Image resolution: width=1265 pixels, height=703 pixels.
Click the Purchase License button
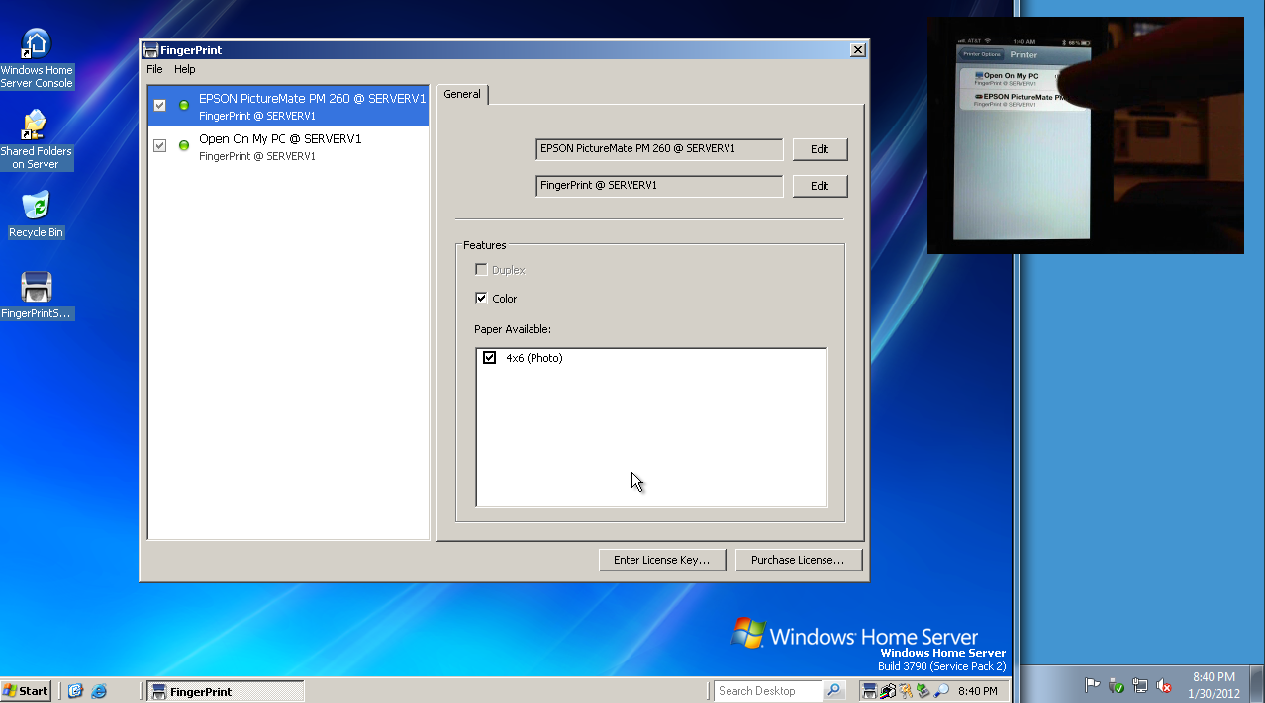coord(798,560)
